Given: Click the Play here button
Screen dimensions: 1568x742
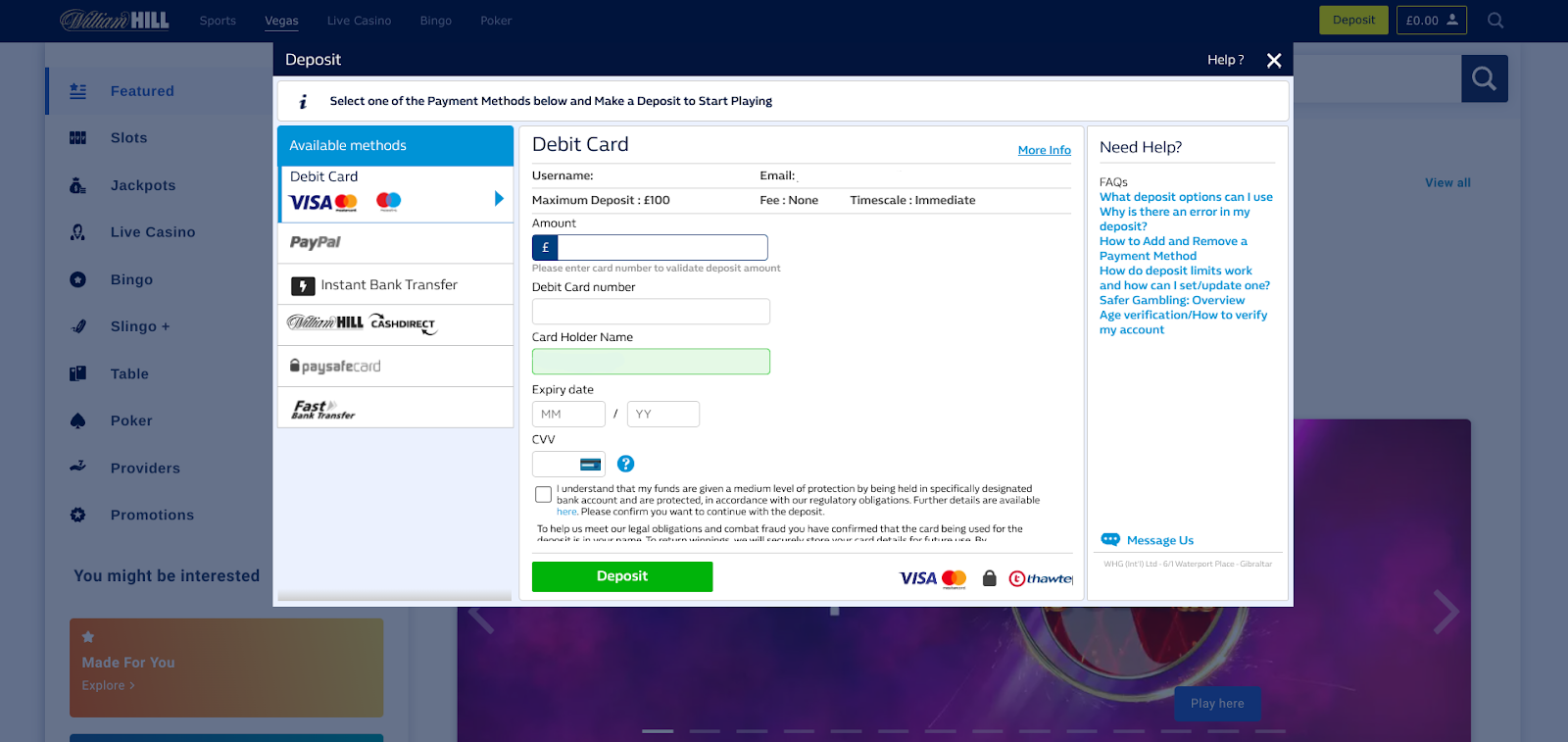Looking at the screenshot, I should click(x=1218, y=704).
